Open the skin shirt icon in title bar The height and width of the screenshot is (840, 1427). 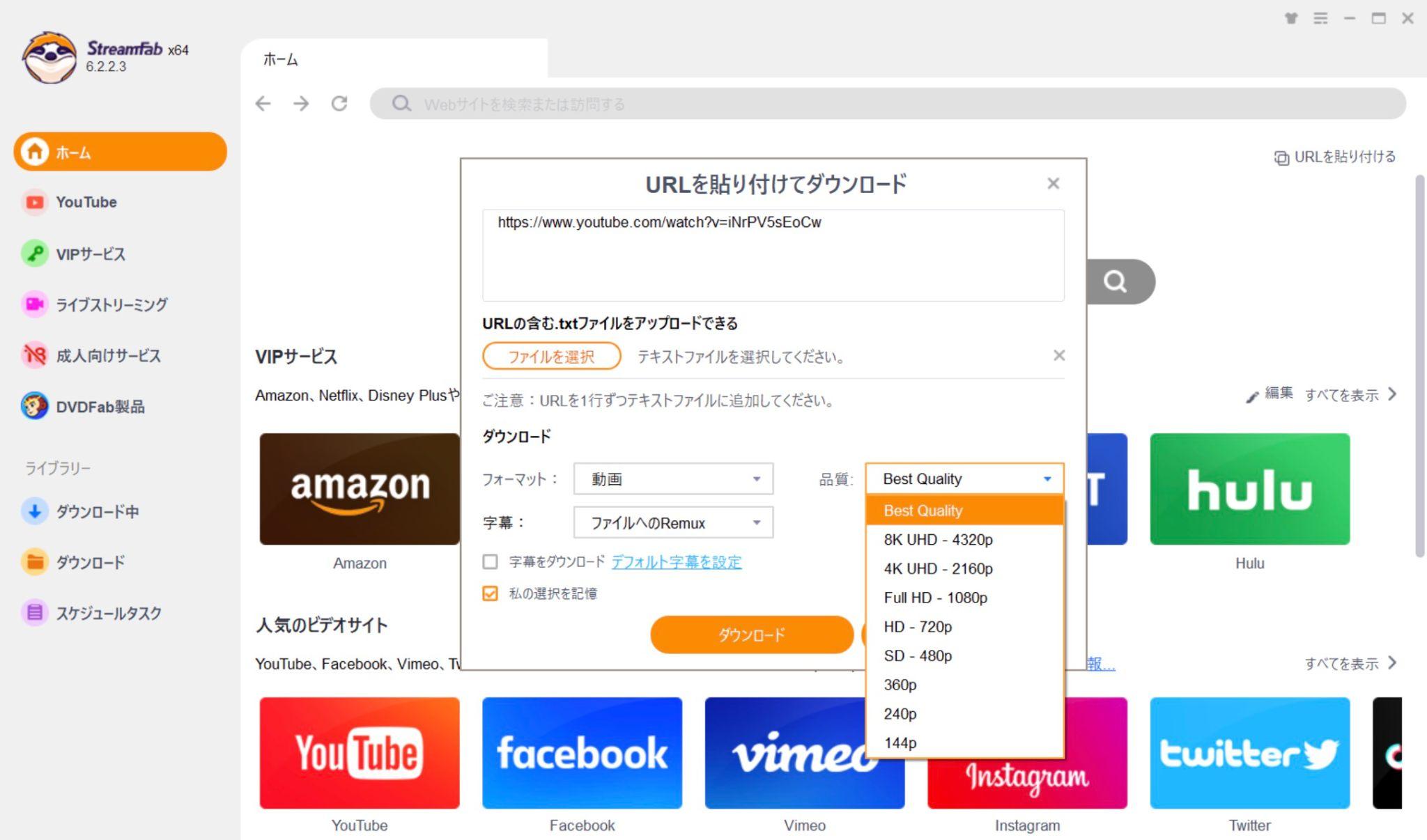[x=1291, y=18]
